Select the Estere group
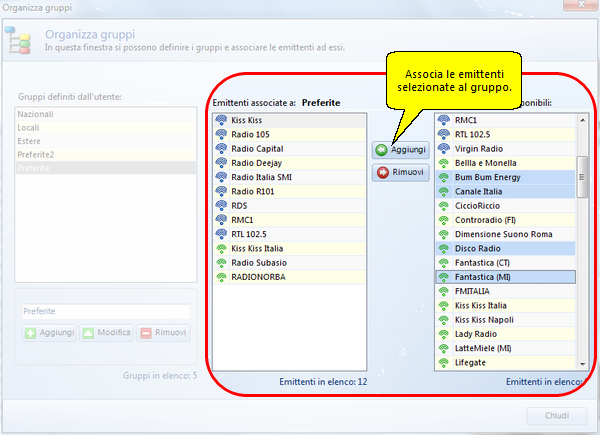 pyautogui.click(x=106, y=141)
